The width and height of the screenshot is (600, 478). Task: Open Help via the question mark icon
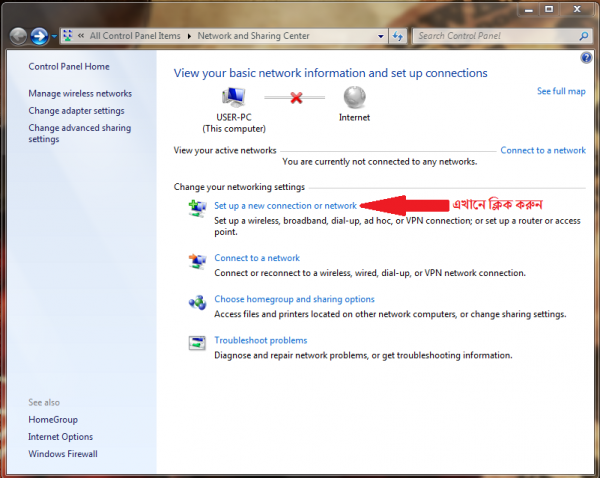click(x=586, y=58)
